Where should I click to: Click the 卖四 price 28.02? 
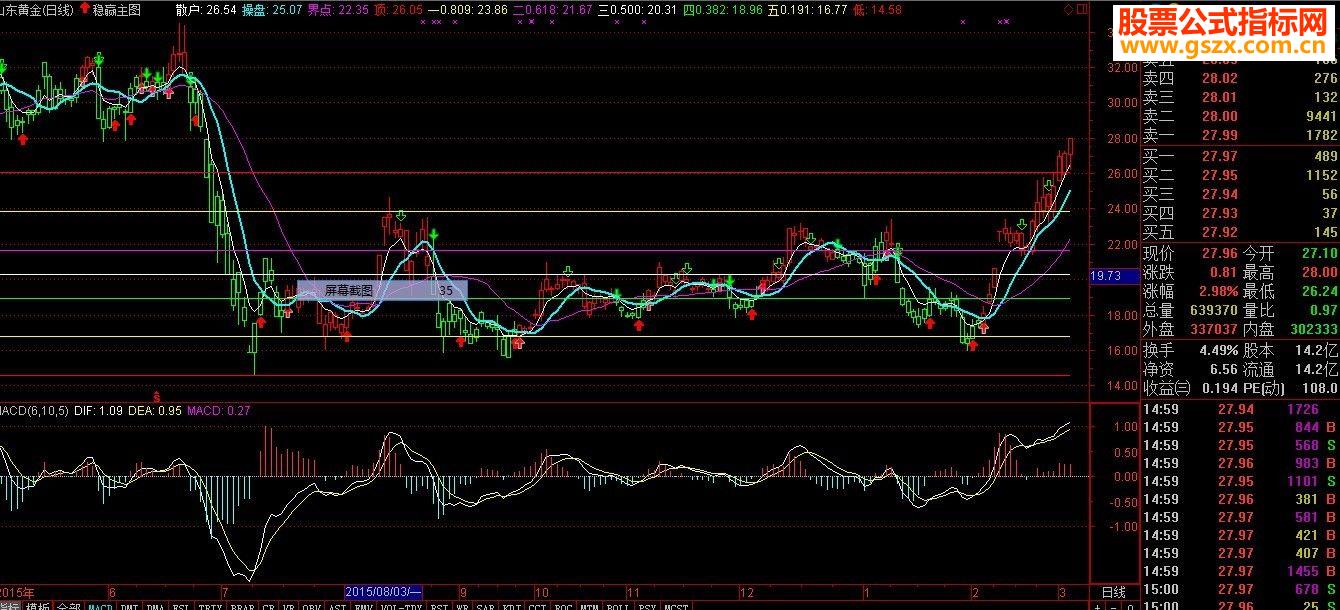[1220, 78]
